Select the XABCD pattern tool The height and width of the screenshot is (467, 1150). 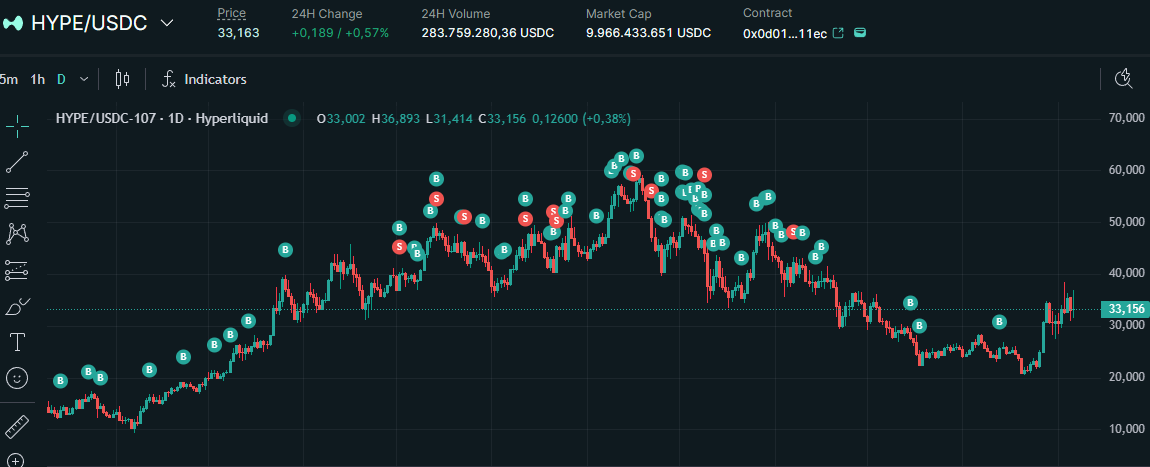(17, 234)
